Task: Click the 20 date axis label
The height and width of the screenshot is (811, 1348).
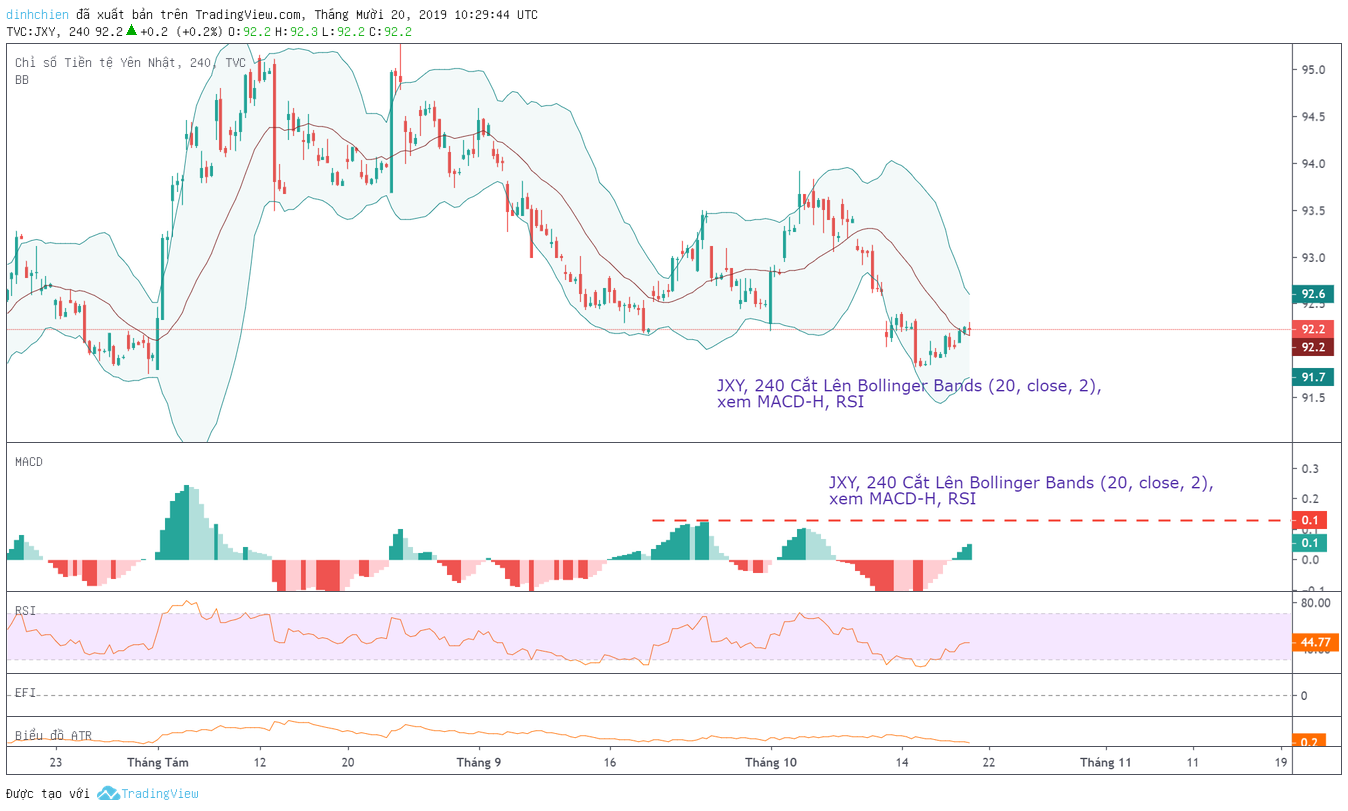Action: [347, 762]
